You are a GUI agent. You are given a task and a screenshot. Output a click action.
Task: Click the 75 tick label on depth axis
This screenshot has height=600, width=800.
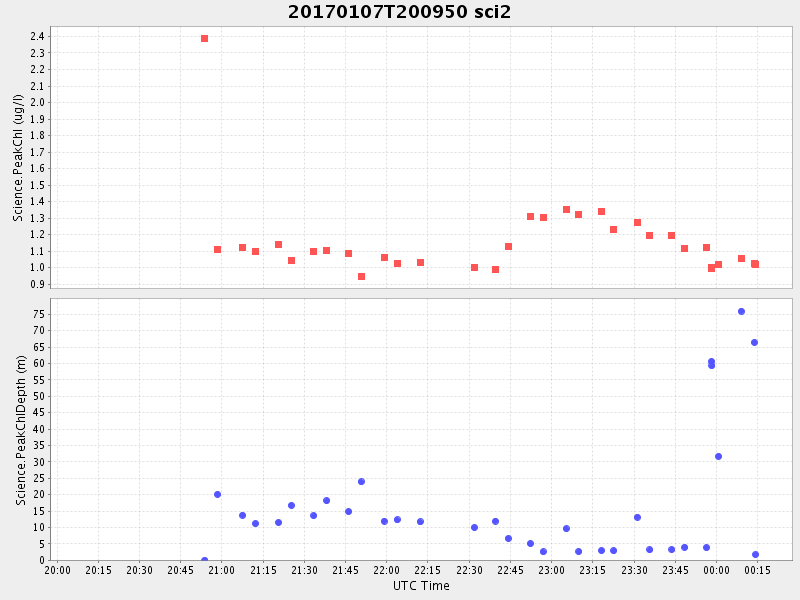(x=38, y=314)
